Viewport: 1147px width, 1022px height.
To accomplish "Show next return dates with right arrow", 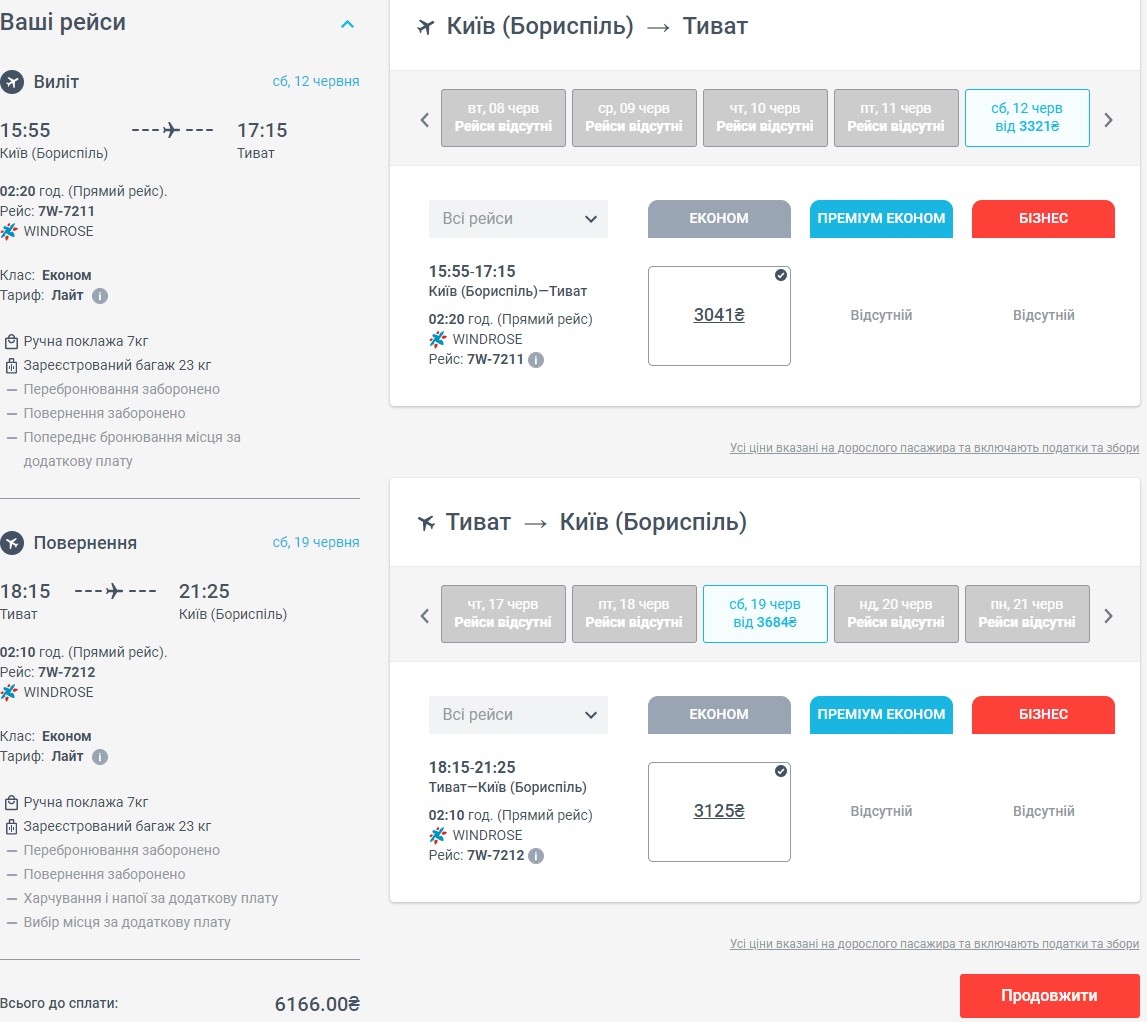I will point(1108,615).
